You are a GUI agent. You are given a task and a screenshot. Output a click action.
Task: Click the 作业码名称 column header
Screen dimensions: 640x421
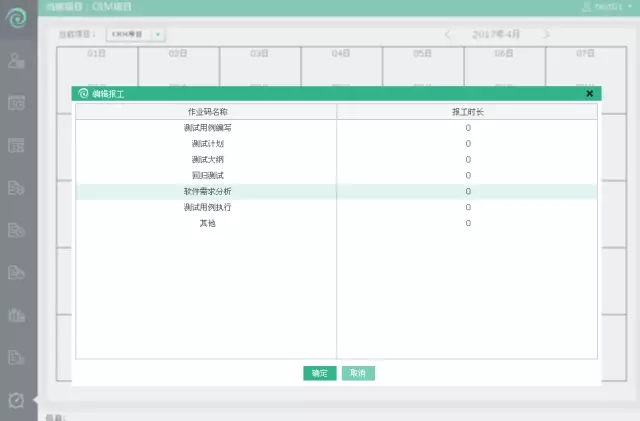pyautogui.click(x=208, y=112)
